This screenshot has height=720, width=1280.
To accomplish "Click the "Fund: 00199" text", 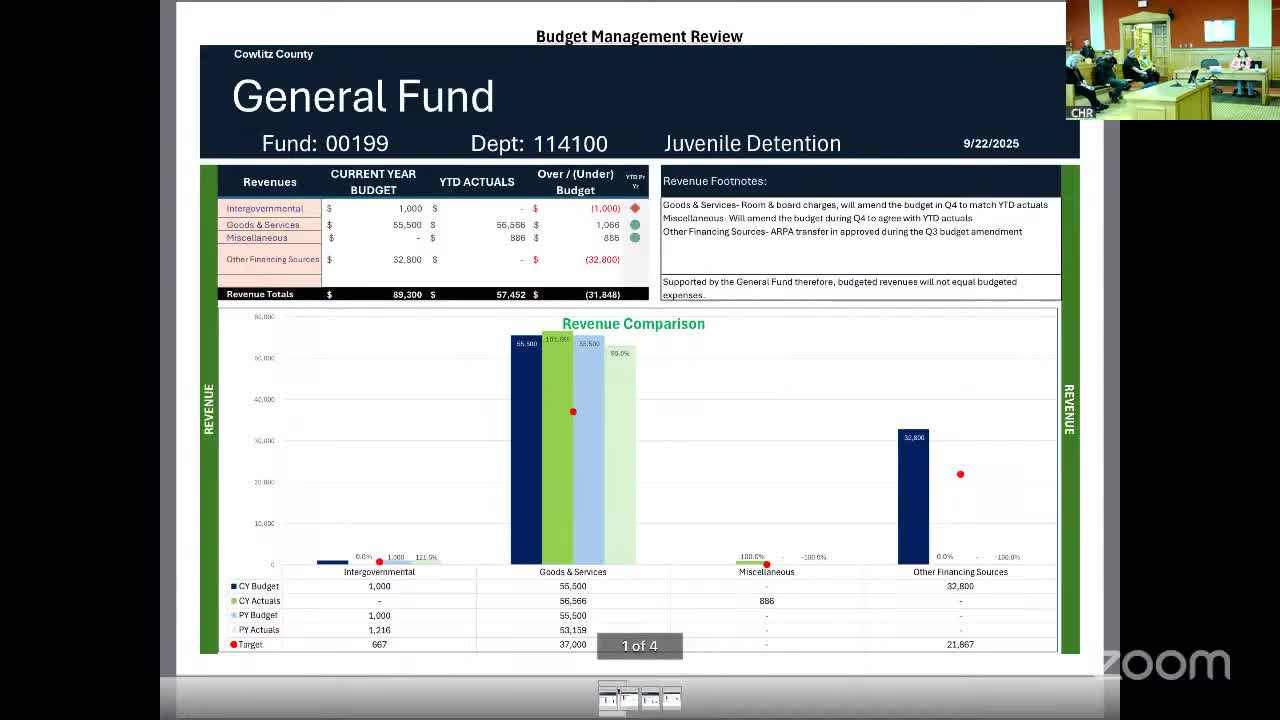I will point(325,143).
